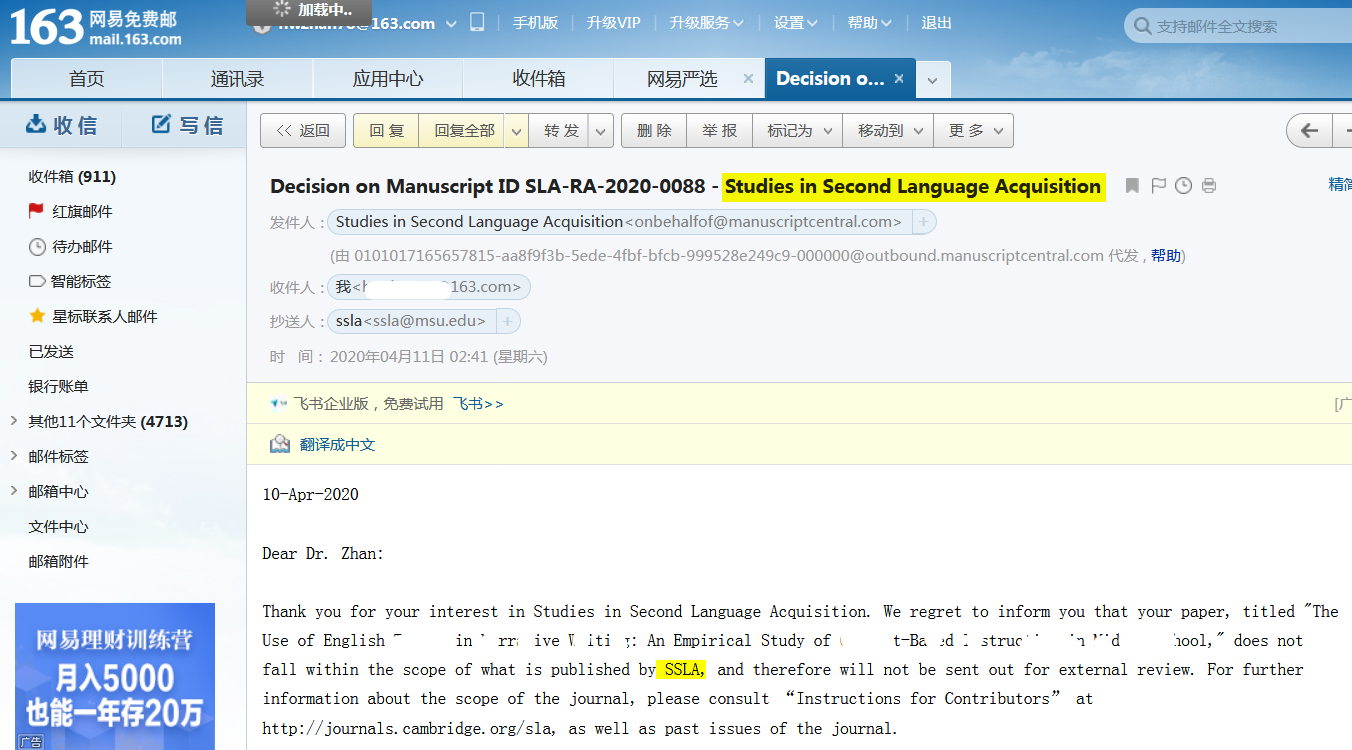Image resolution: width=1352 pixels, height=750 pixels.
Task: Expand 其他11个文件夹 folder group
Action: coord(14,421)
